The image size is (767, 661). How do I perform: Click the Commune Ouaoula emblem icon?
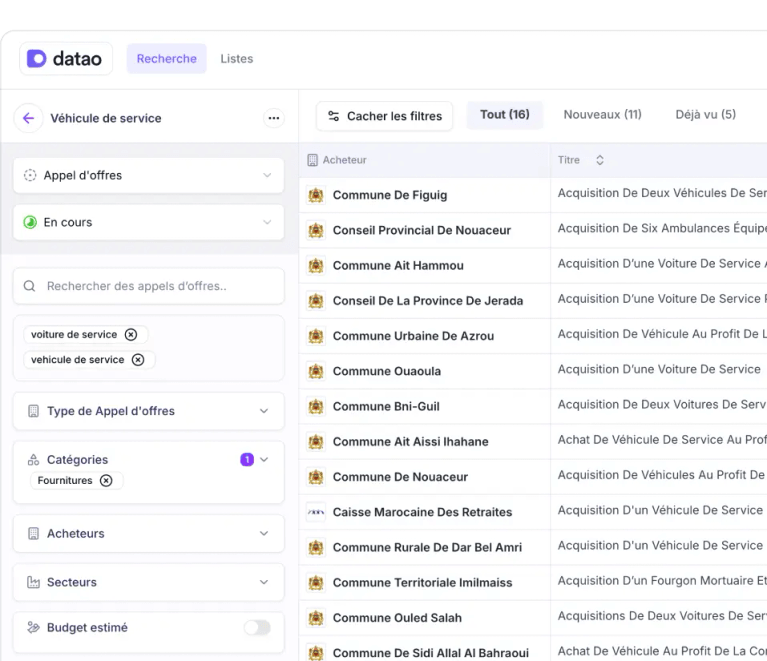click(316, 371)
